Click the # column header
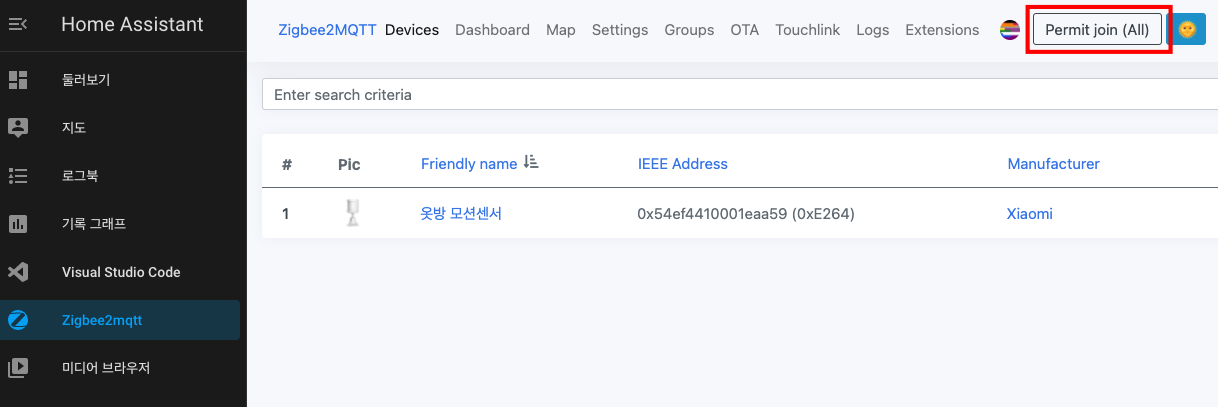The width and height of the screenshot is (1218, 407). click(287, 164)
